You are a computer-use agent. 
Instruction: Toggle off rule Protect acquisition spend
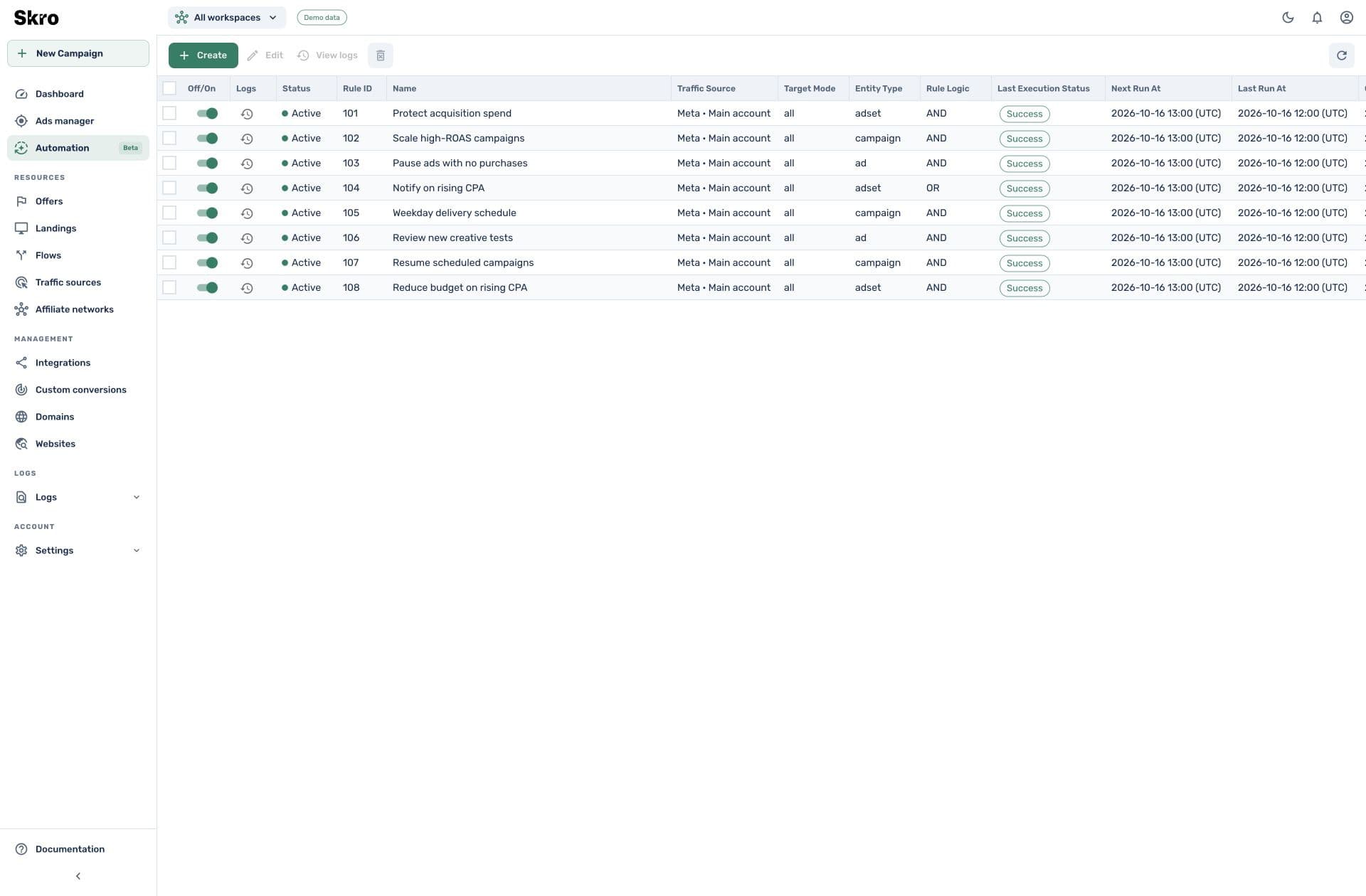point(207,114)
